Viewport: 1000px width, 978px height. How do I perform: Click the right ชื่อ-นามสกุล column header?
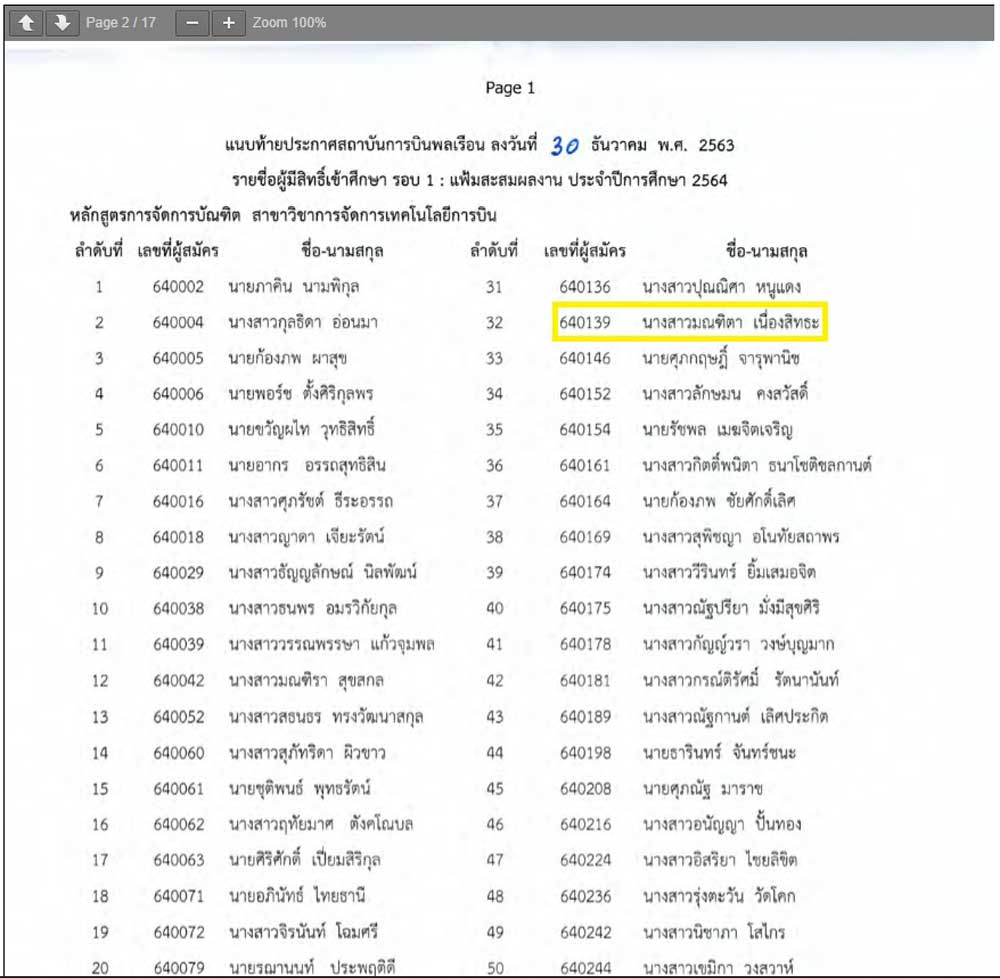pyautogui.click(x=767, y=251)
